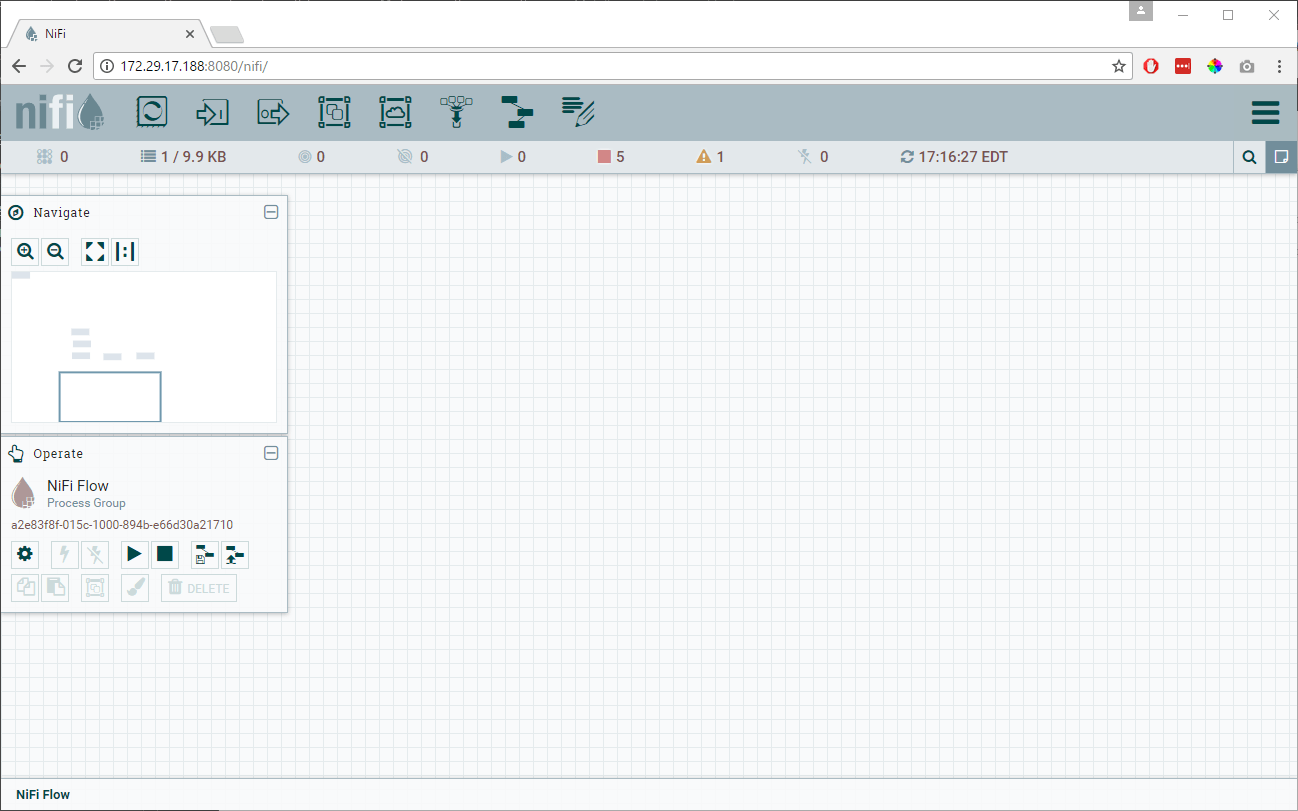
Task: Collapse the Navigate panel
Action: [x=271, y=212]
